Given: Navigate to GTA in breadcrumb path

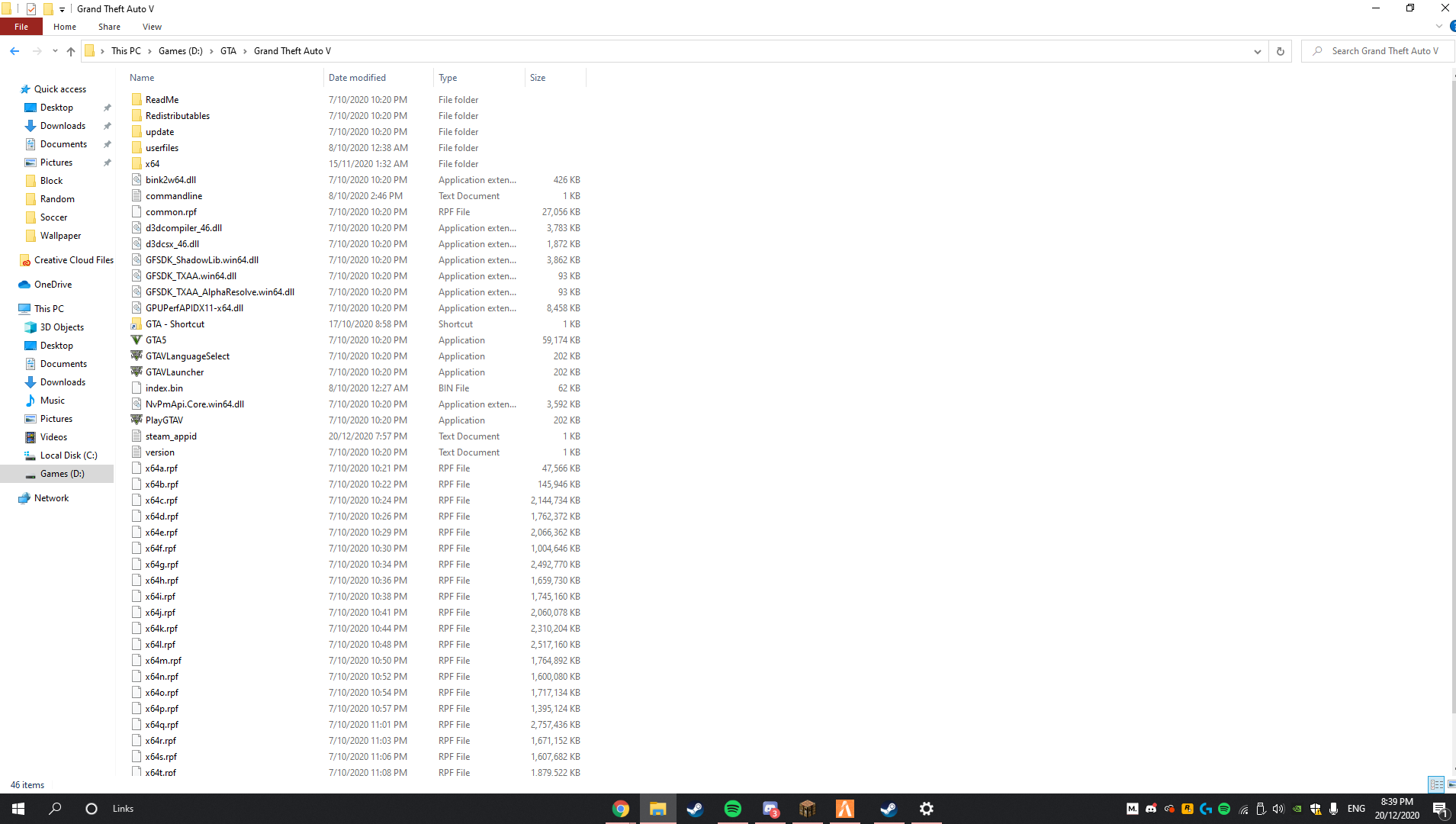Looking at the screenshot, I should [x=228, y=51].
